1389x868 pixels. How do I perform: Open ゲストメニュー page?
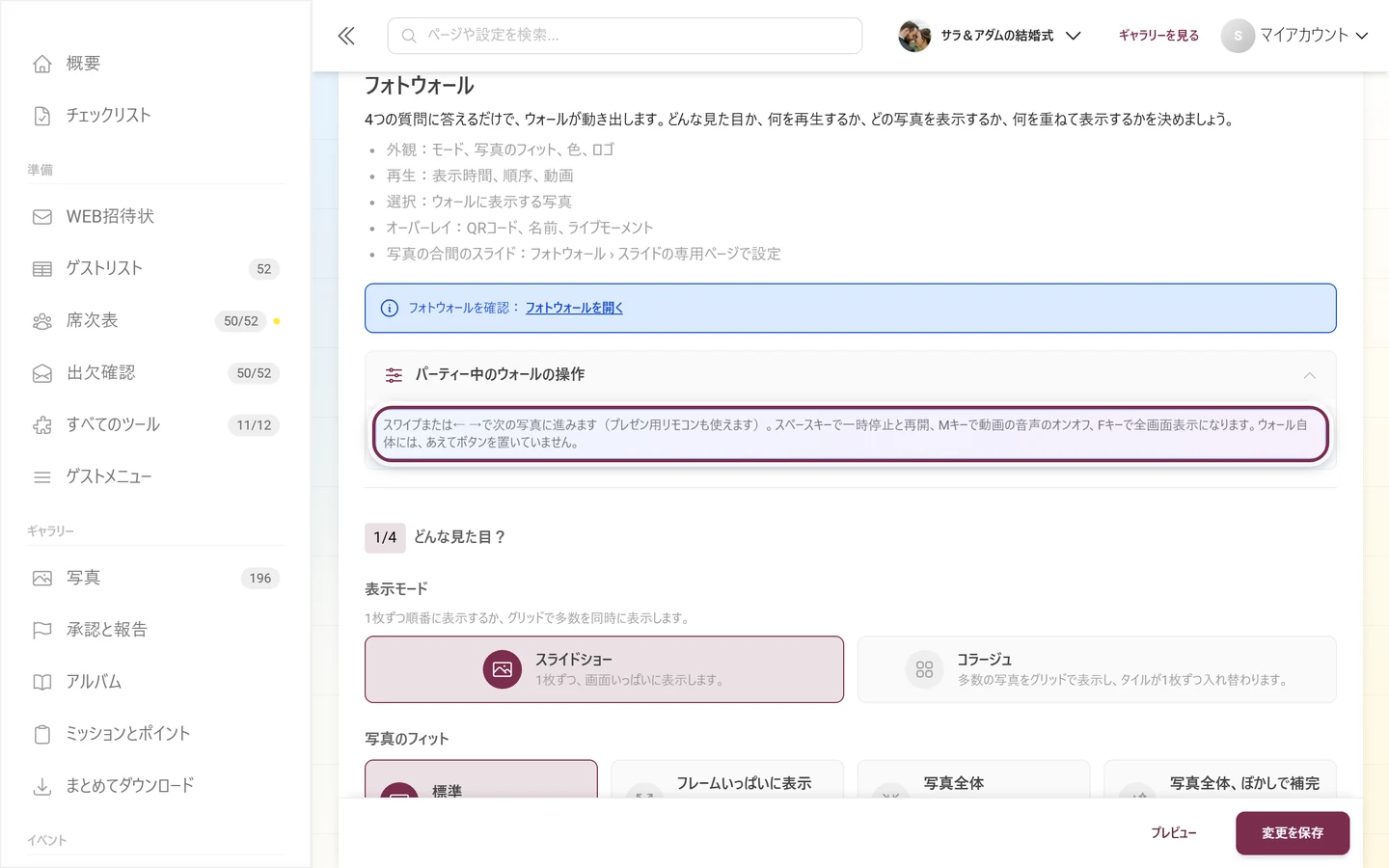pyautogui.click(x=155, y=477)
